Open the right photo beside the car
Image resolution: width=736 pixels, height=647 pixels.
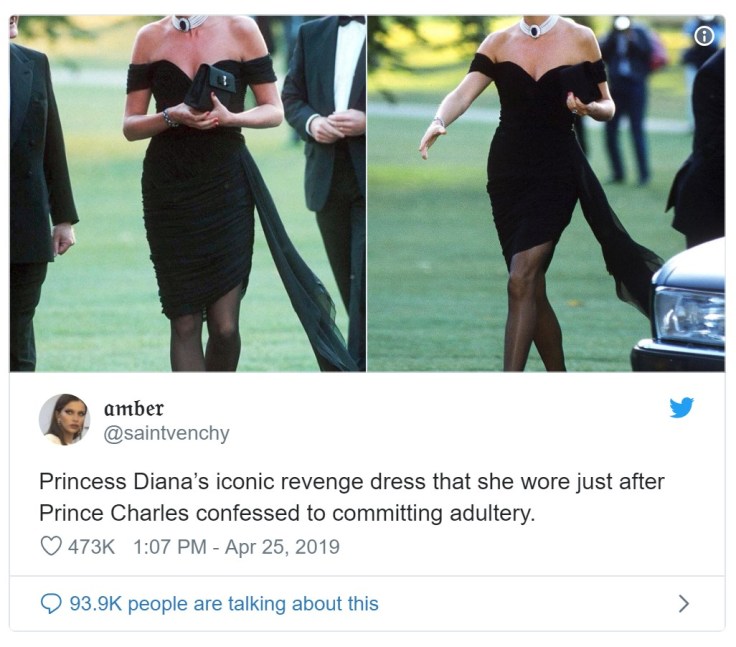(x=546, y=193)
